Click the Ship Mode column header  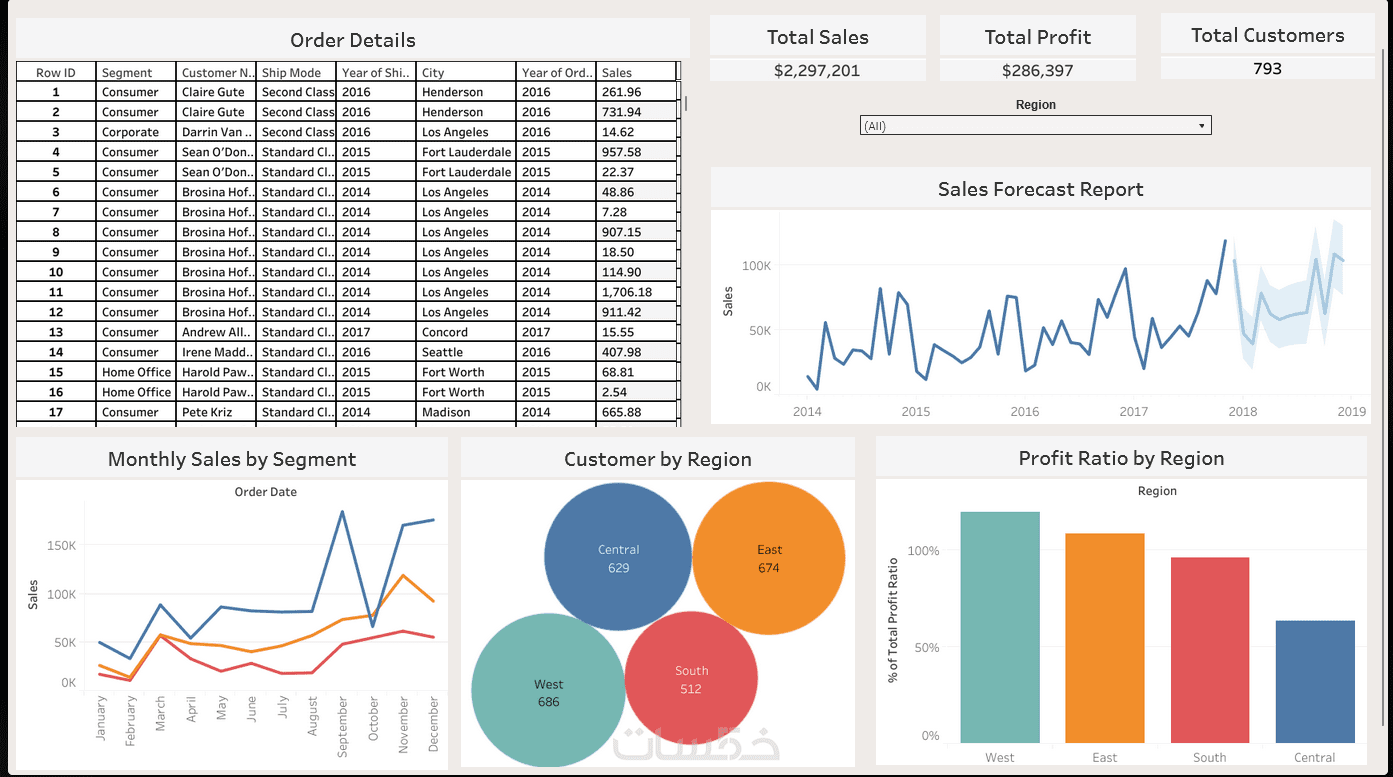(297, 72)
